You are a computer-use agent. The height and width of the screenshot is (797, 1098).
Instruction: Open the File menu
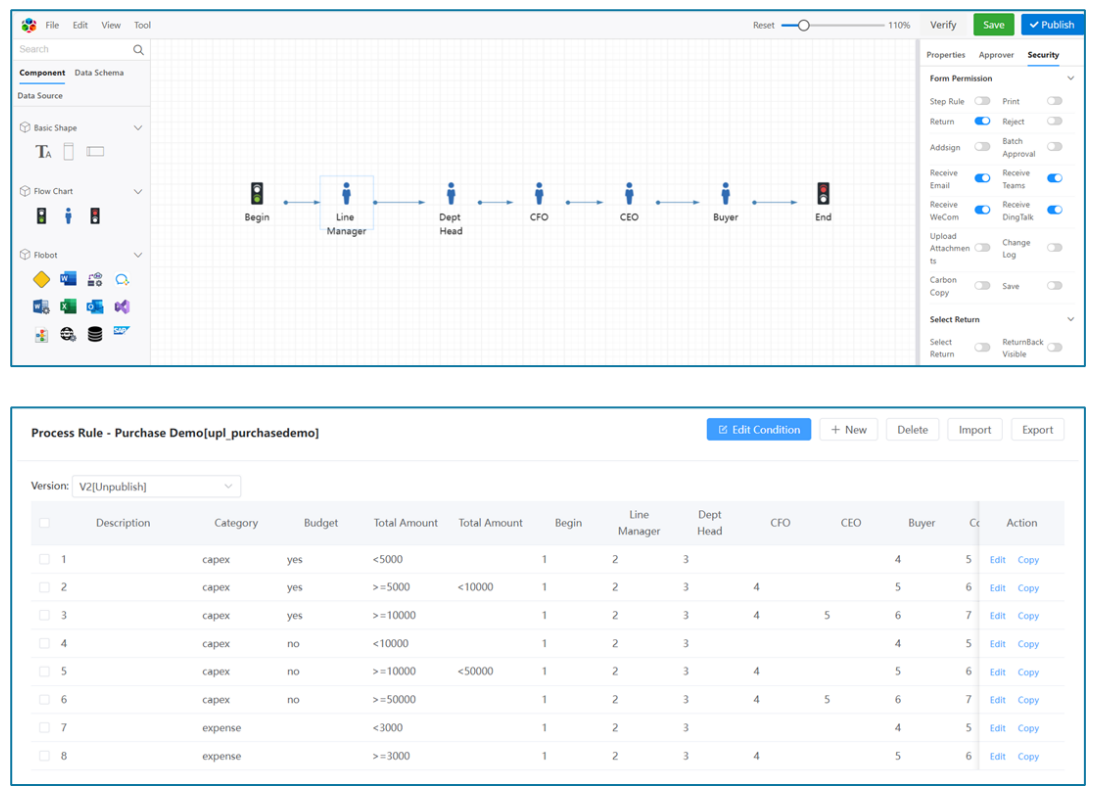(53, 25)
